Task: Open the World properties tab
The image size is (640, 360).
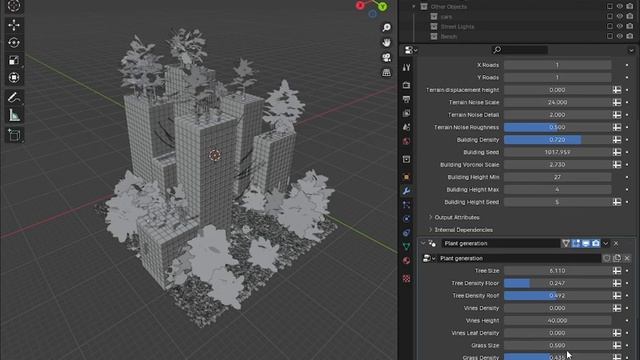Action: coord(406,142)
